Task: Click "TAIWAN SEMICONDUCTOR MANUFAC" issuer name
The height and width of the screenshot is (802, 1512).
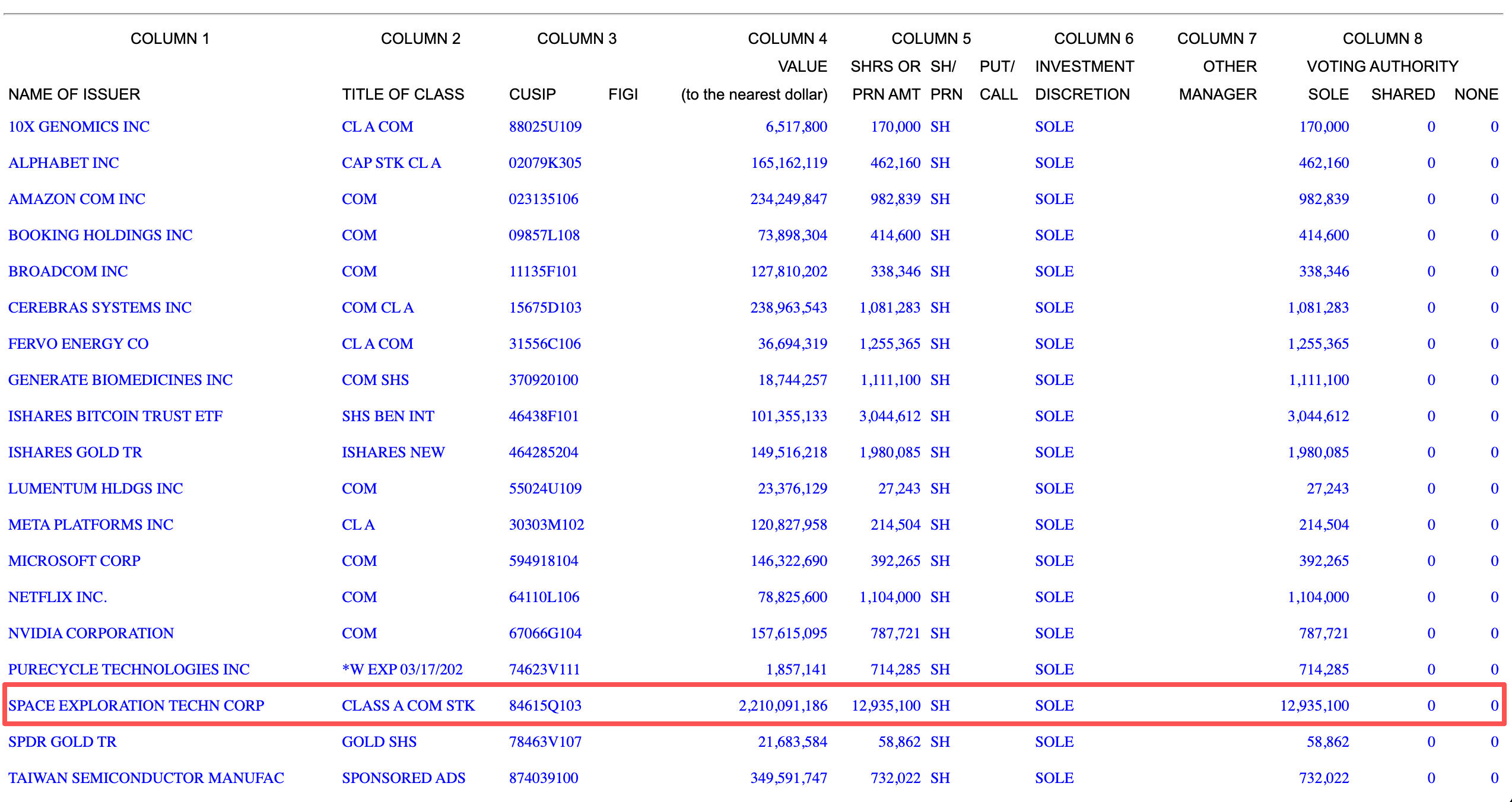Action: [146, 778]
